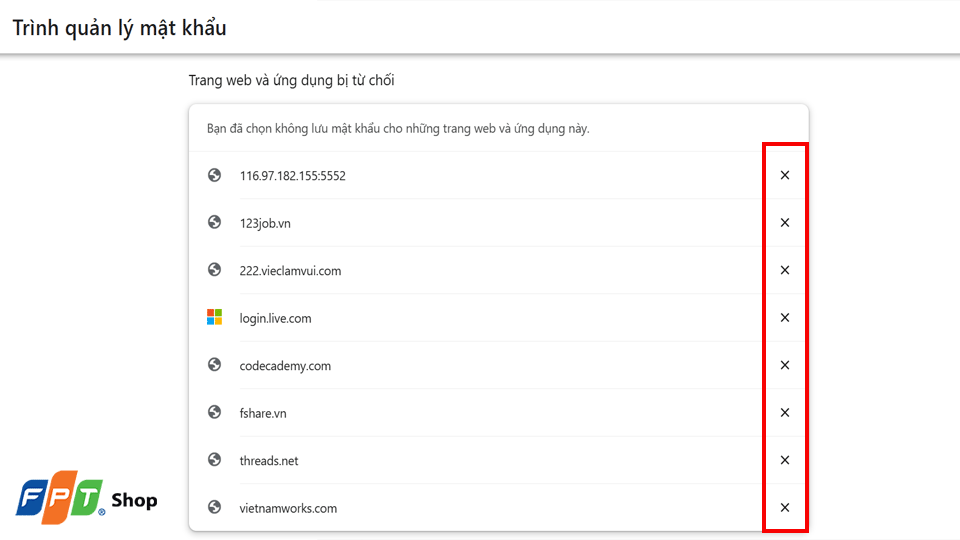Select the 116.97.182.155:5552 address text
Viewport: 960px width, 540px height.
[293, 176]
